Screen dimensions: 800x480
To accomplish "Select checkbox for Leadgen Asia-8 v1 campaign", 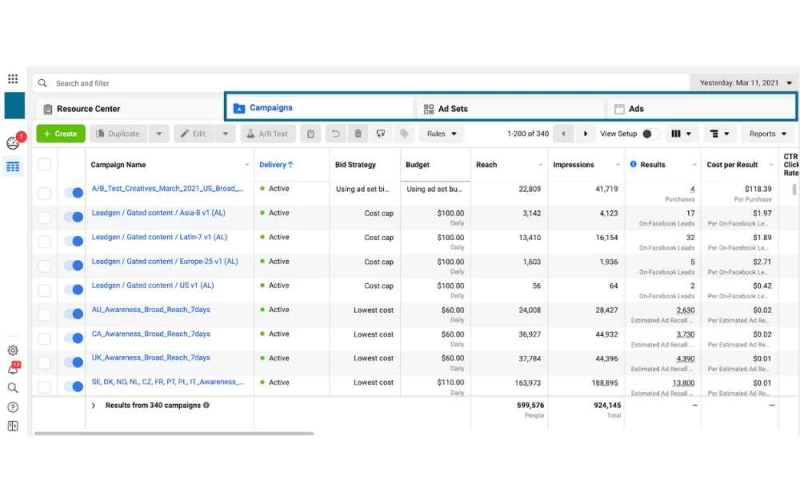I will tap(44, 217).
